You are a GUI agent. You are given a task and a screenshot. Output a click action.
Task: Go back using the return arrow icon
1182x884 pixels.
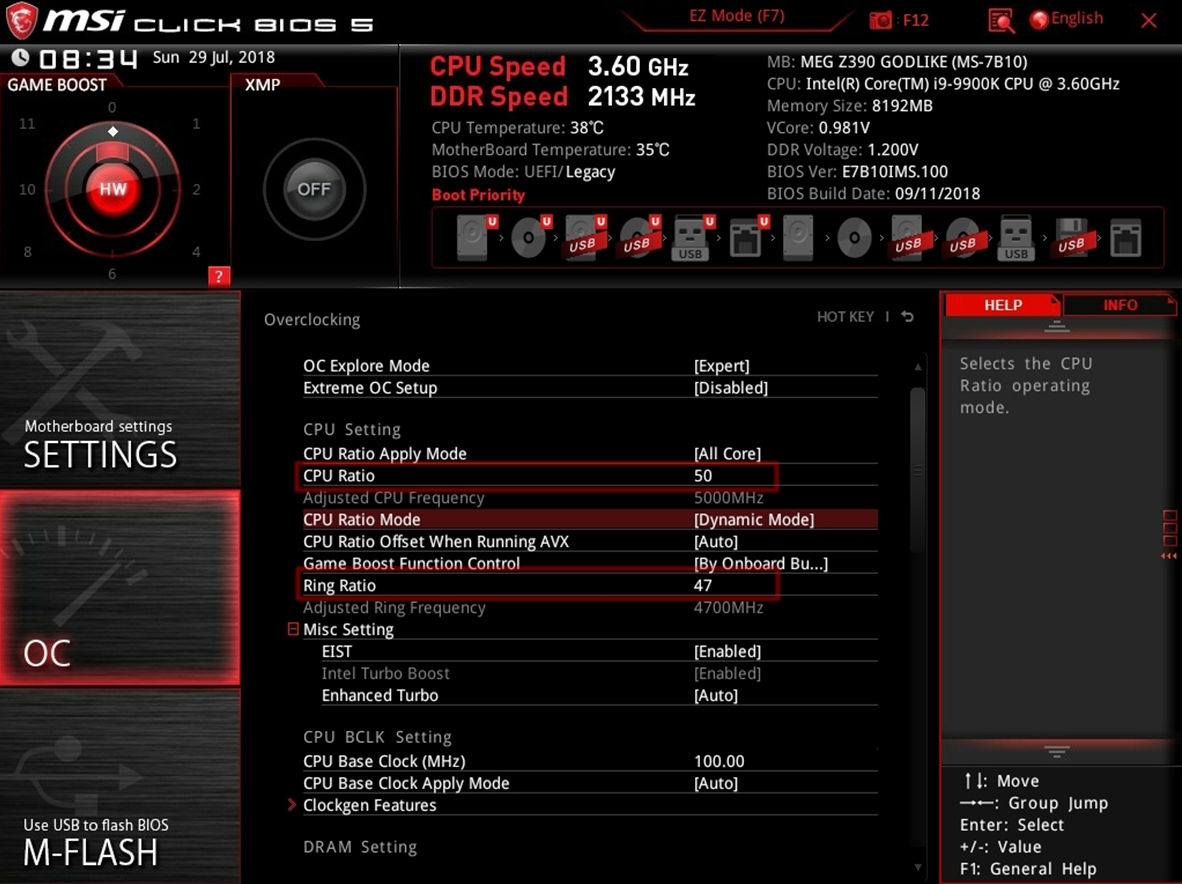pos(908,317)
